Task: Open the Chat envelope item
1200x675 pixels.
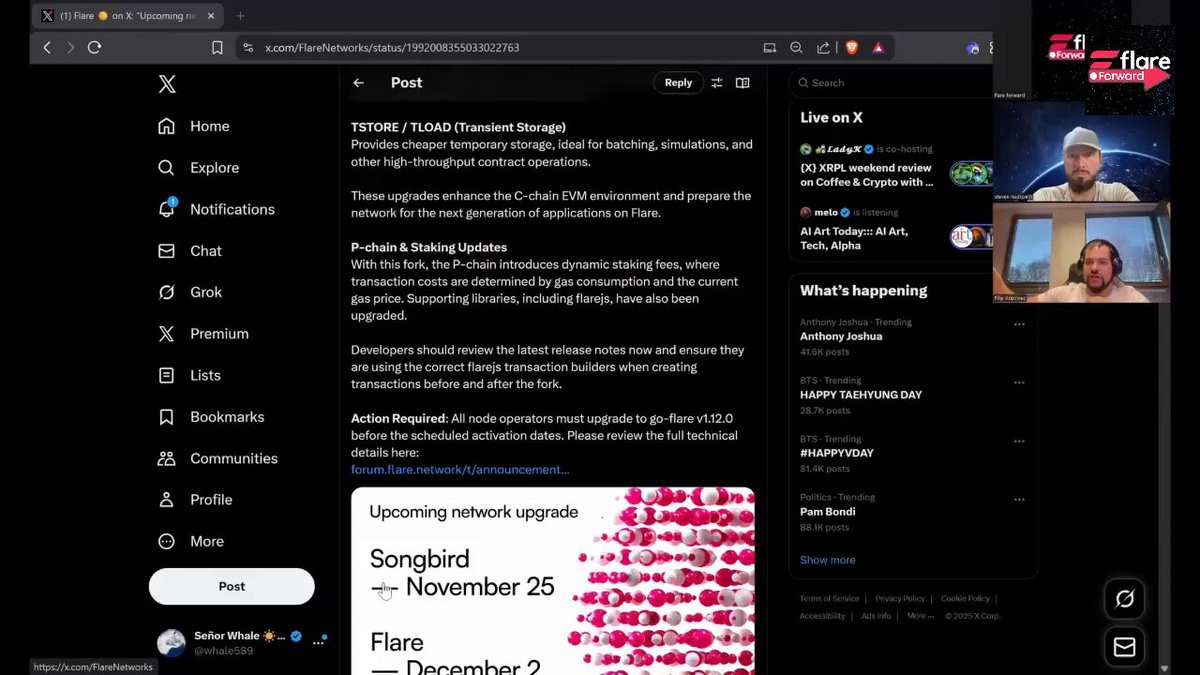Action: [190, 251]
